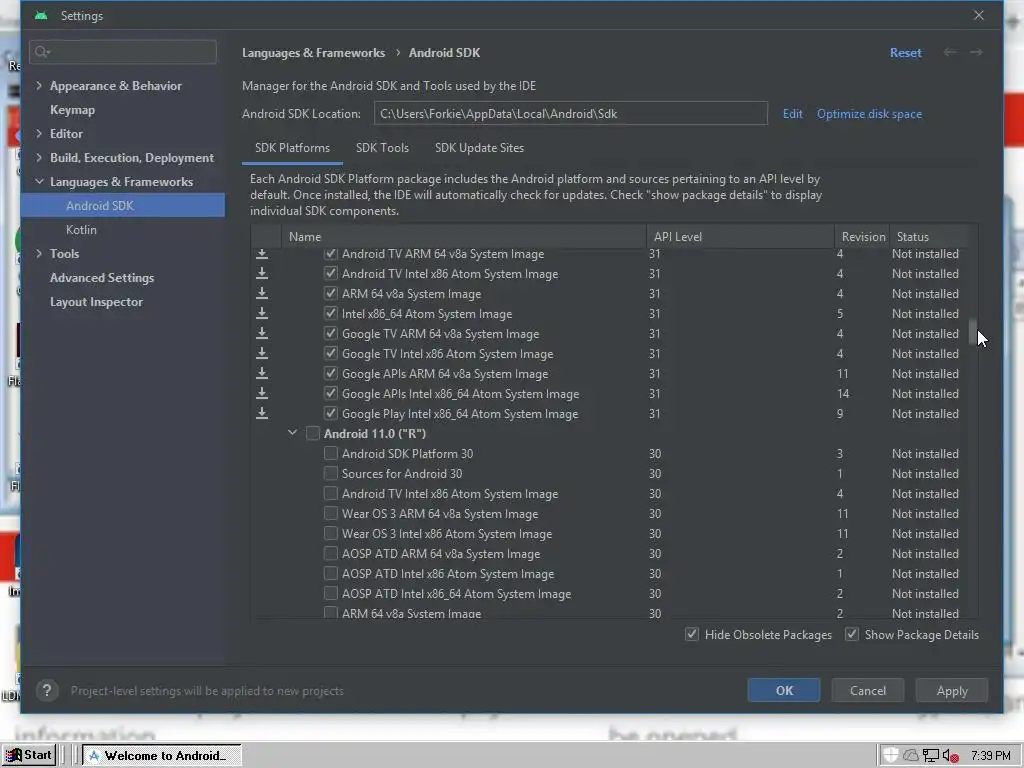Uncheck Google Play Intel x86_64 Atom System Image
Viewport: 1024px width, 768px height.
click(x=330, y=413)
